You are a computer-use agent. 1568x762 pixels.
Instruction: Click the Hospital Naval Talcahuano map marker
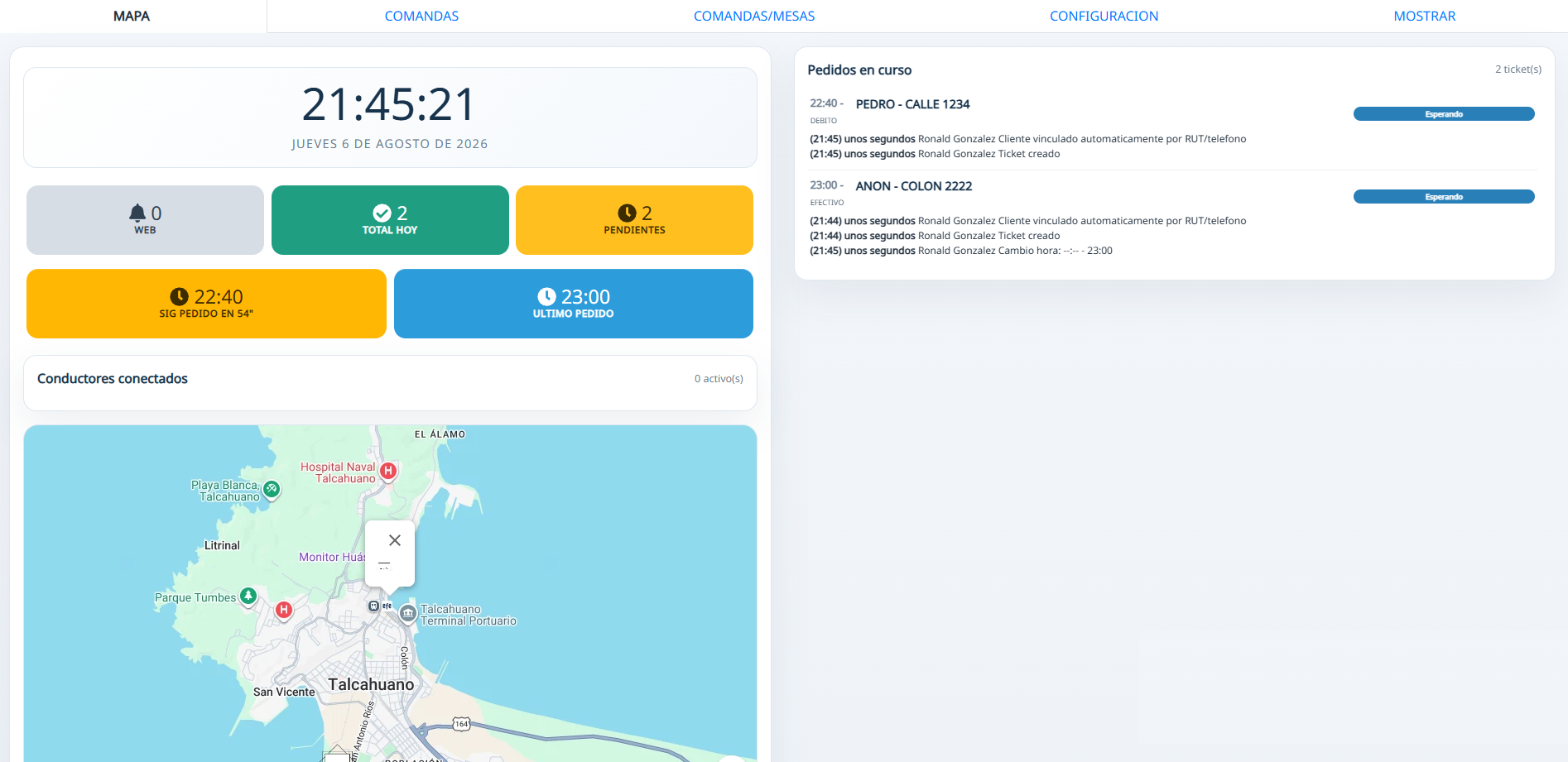388,471
